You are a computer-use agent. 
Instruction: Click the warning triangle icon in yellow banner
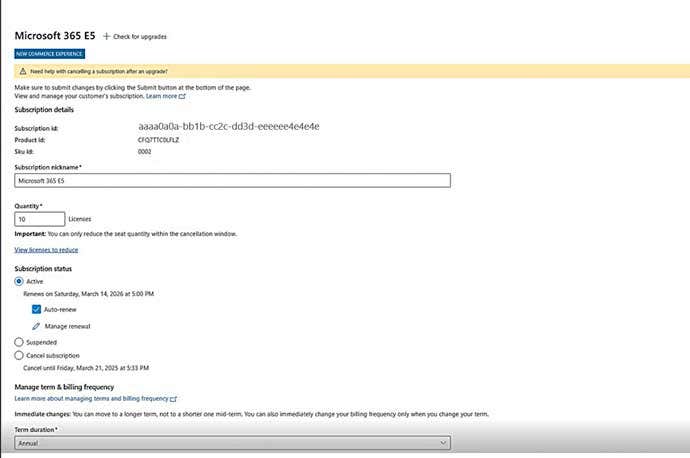[23, 72]
